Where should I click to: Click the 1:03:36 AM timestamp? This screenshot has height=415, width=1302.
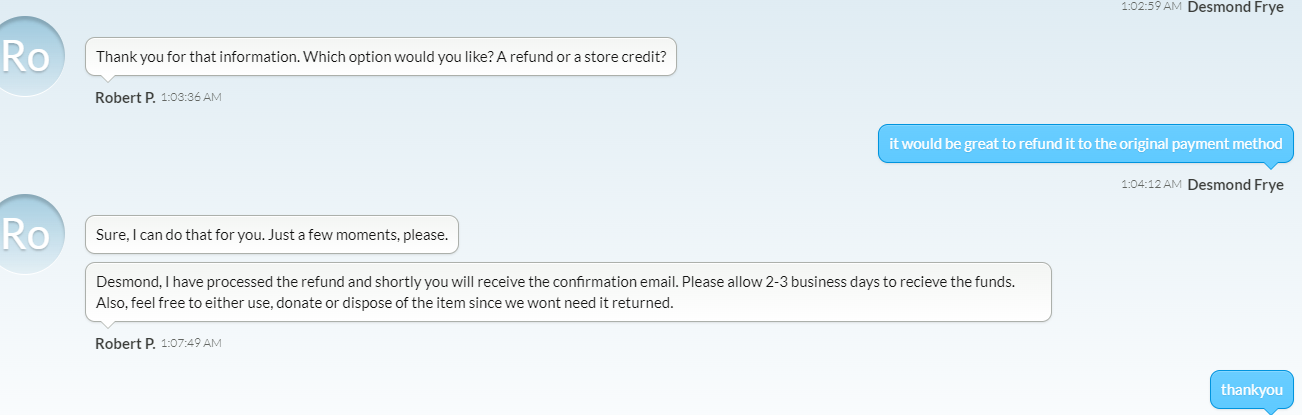click(x=191, y=98)
